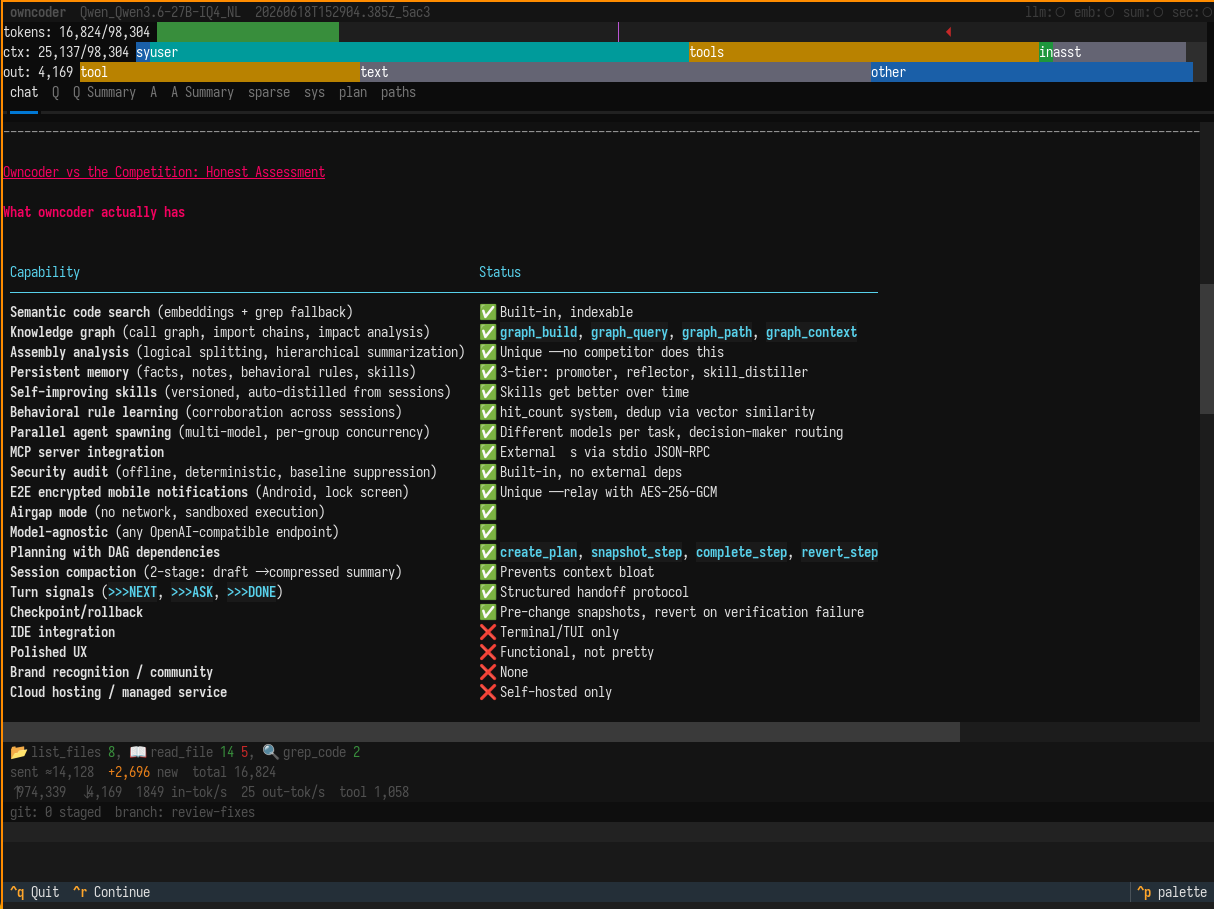Image resolution: width=1214 pixels, height=909 pixels.
Task: Click the list_files folder icon
Action: point(18,752)
